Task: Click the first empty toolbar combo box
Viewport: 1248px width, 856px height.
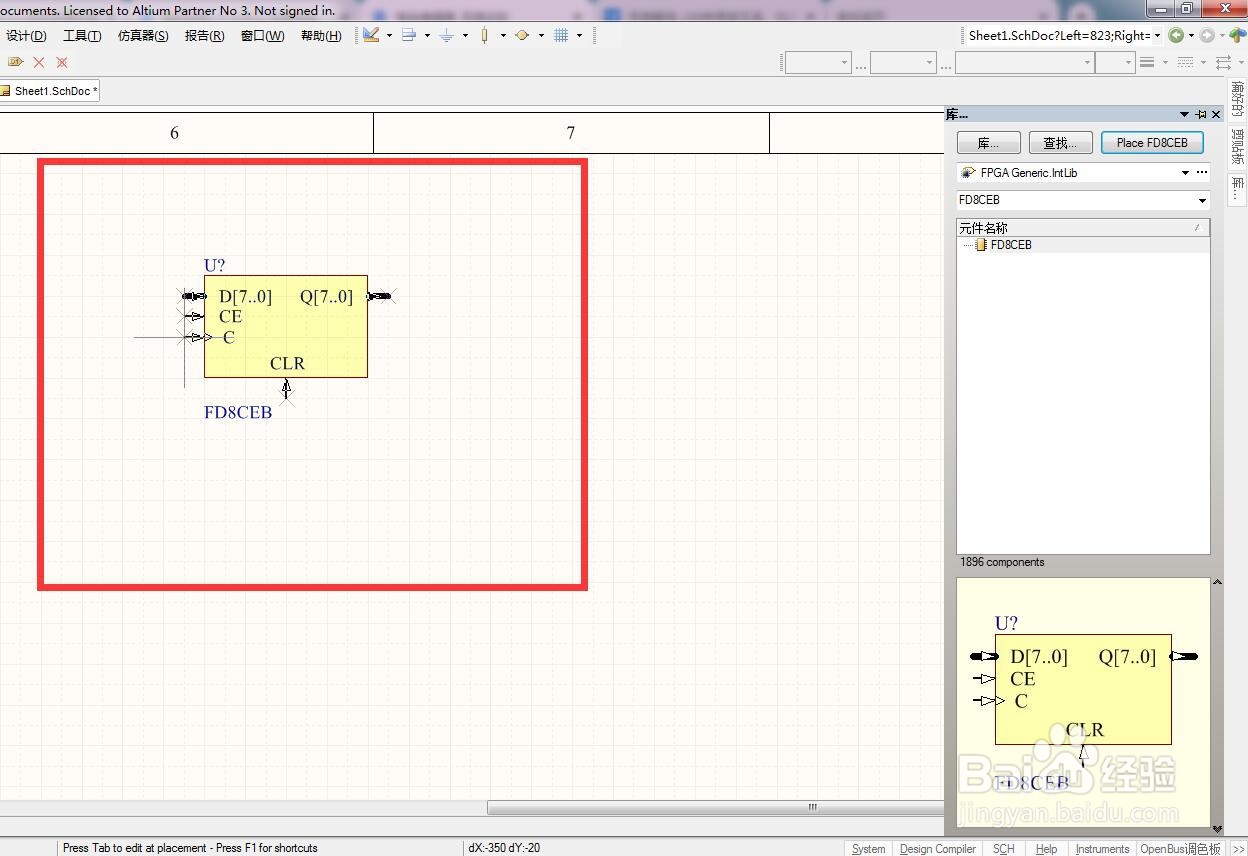Action: click(818, 62)
